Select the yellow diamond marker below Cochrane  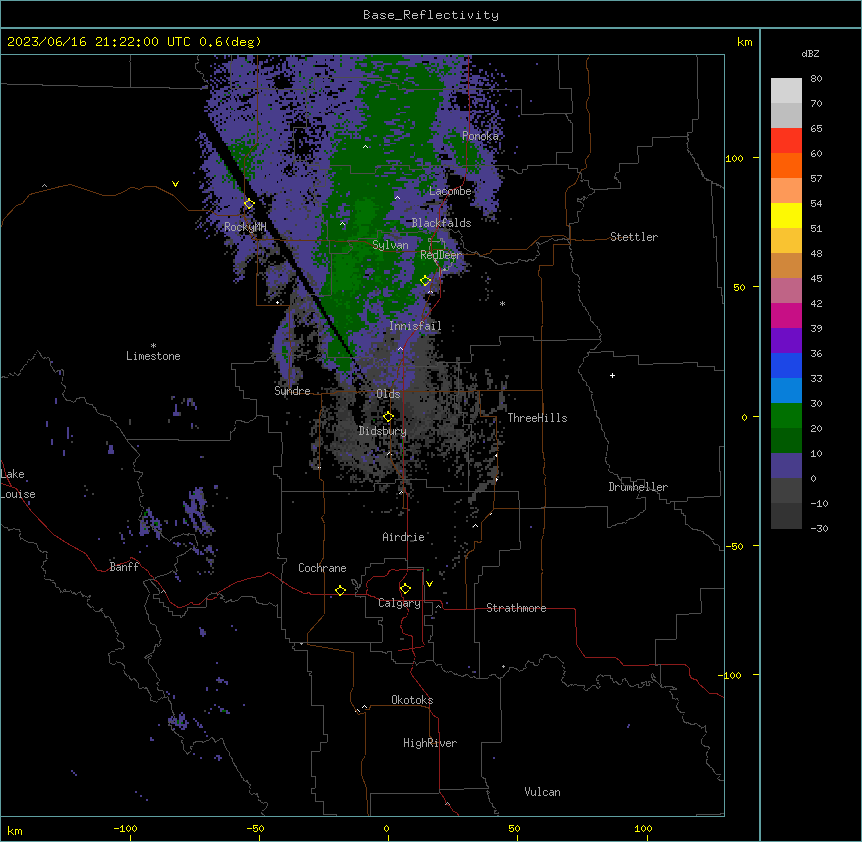(340, 590)
